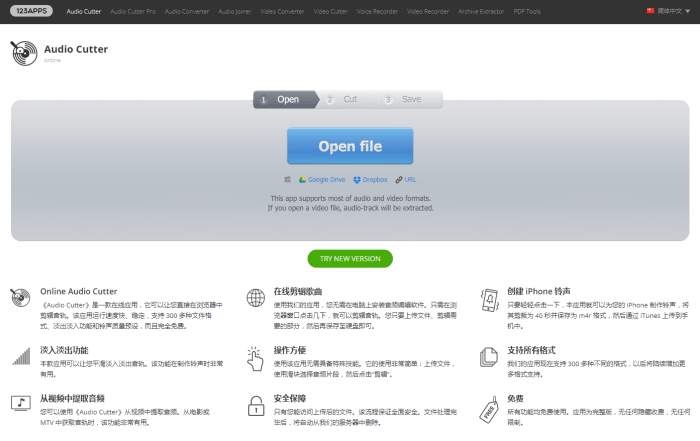Click the 在线剪辑歌曲 heading
The width and height of the screenshot is (700, 441).
(298, 291)
